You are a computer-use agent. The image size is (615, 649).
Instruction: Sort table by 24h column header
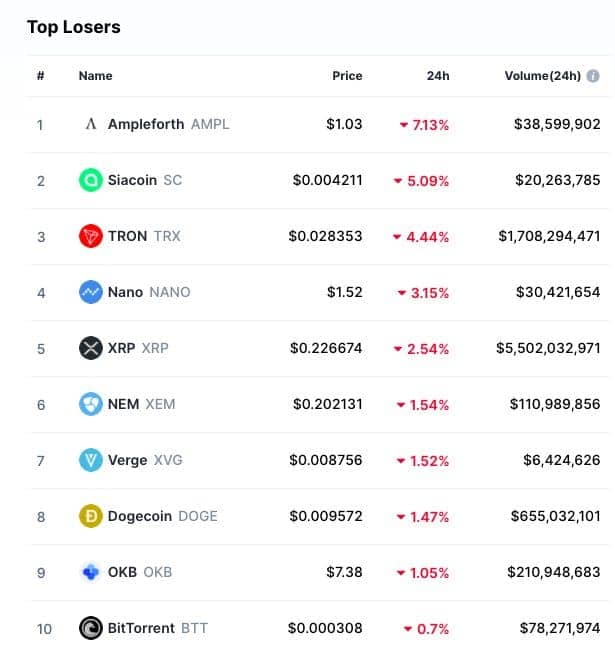438,76
